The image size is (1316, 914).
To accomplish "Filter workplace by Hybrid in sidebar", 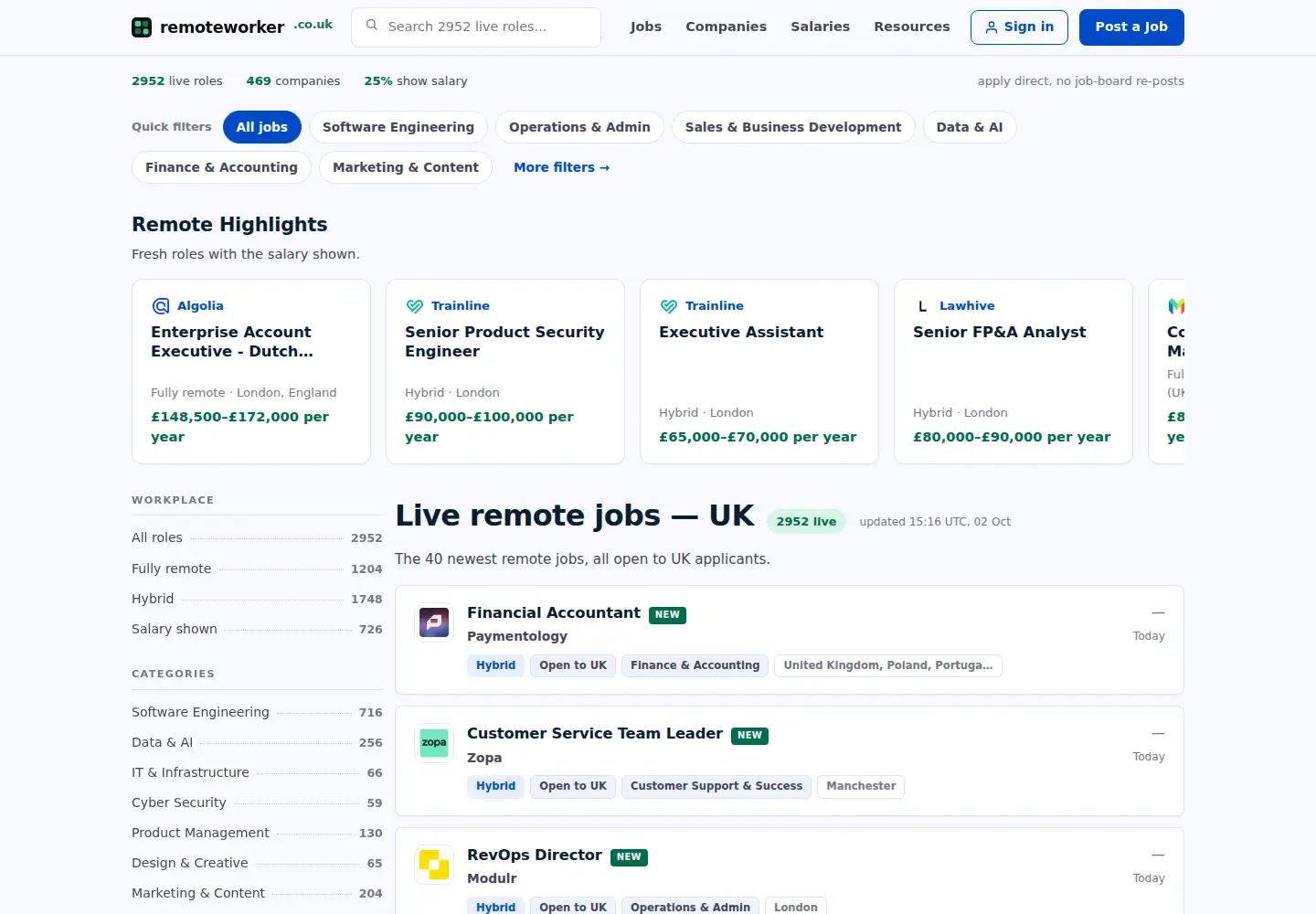I will click(257, 599).
